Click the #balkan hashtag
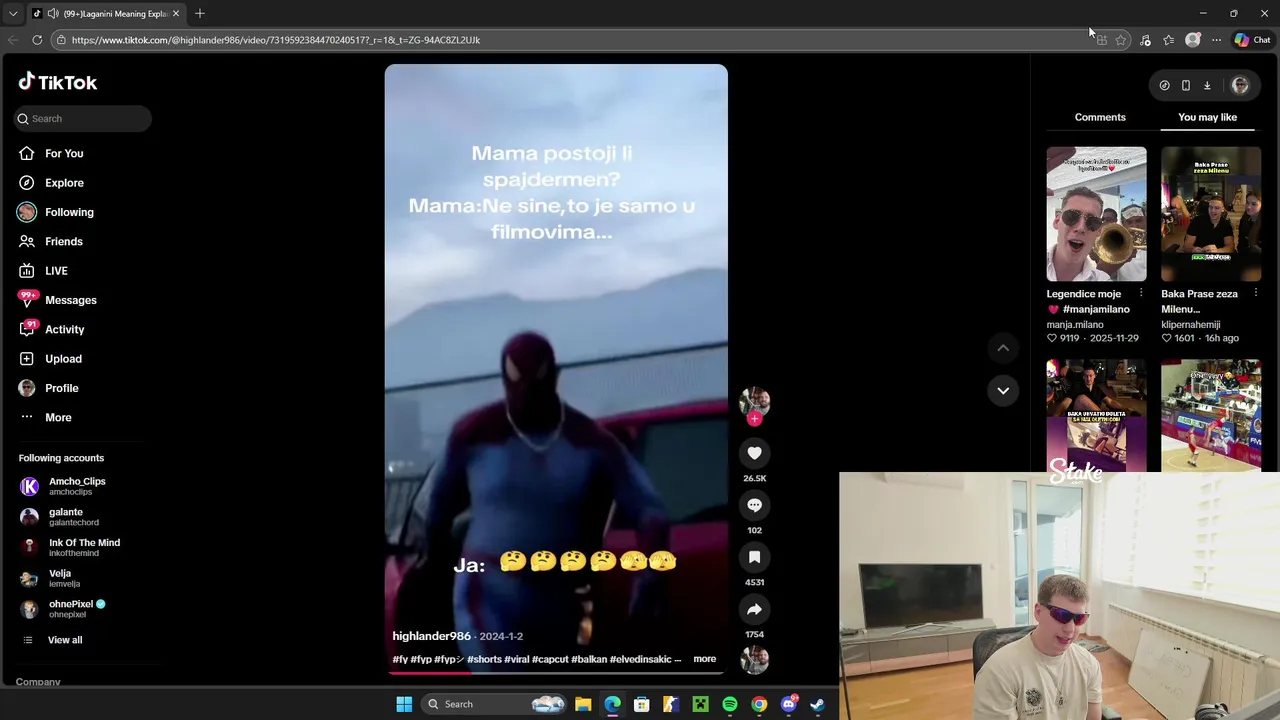This screenshot has height=720, width=1280. click(589, 659)
